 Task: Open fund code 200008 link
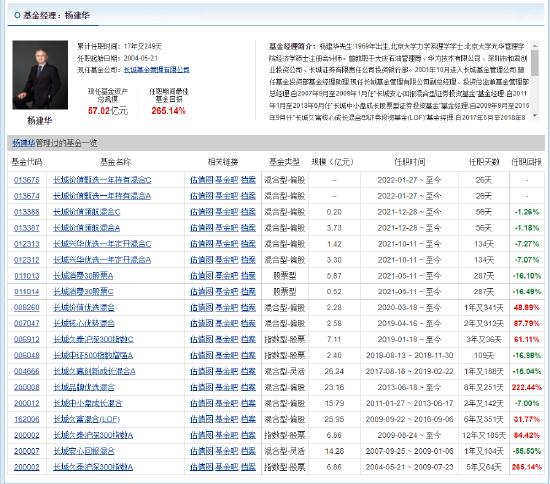[x=27, y=387]
